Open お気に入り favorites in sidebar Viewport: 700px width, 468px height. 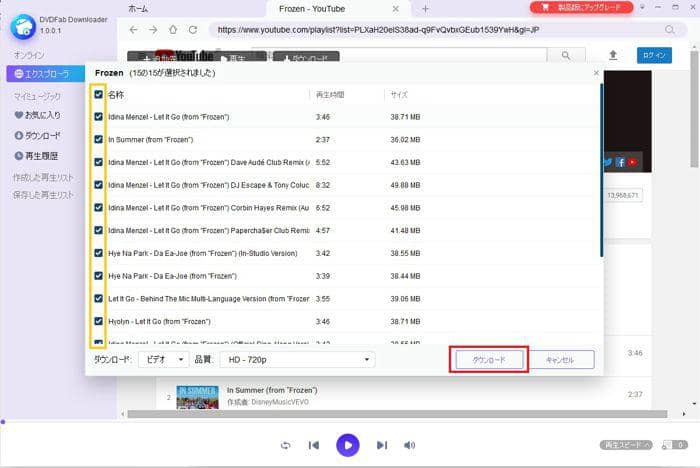38,115
